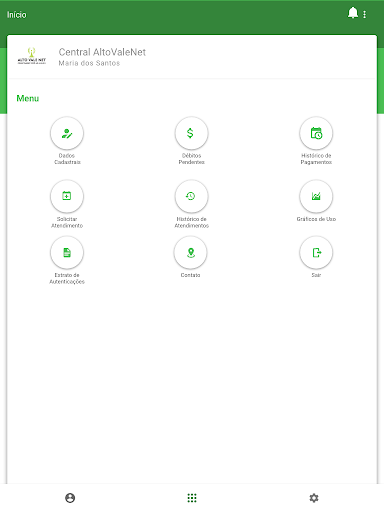
Task: Open Dados Cadastrais icon
Action: pos(67,133)
